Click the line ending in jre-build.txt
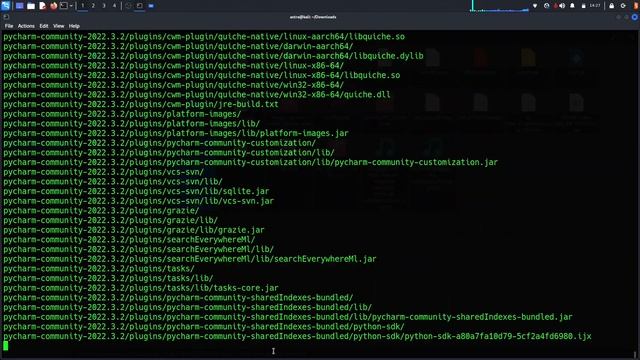This screenshot has height=360, width=640. pyautogui.click(x=141, y=104)
